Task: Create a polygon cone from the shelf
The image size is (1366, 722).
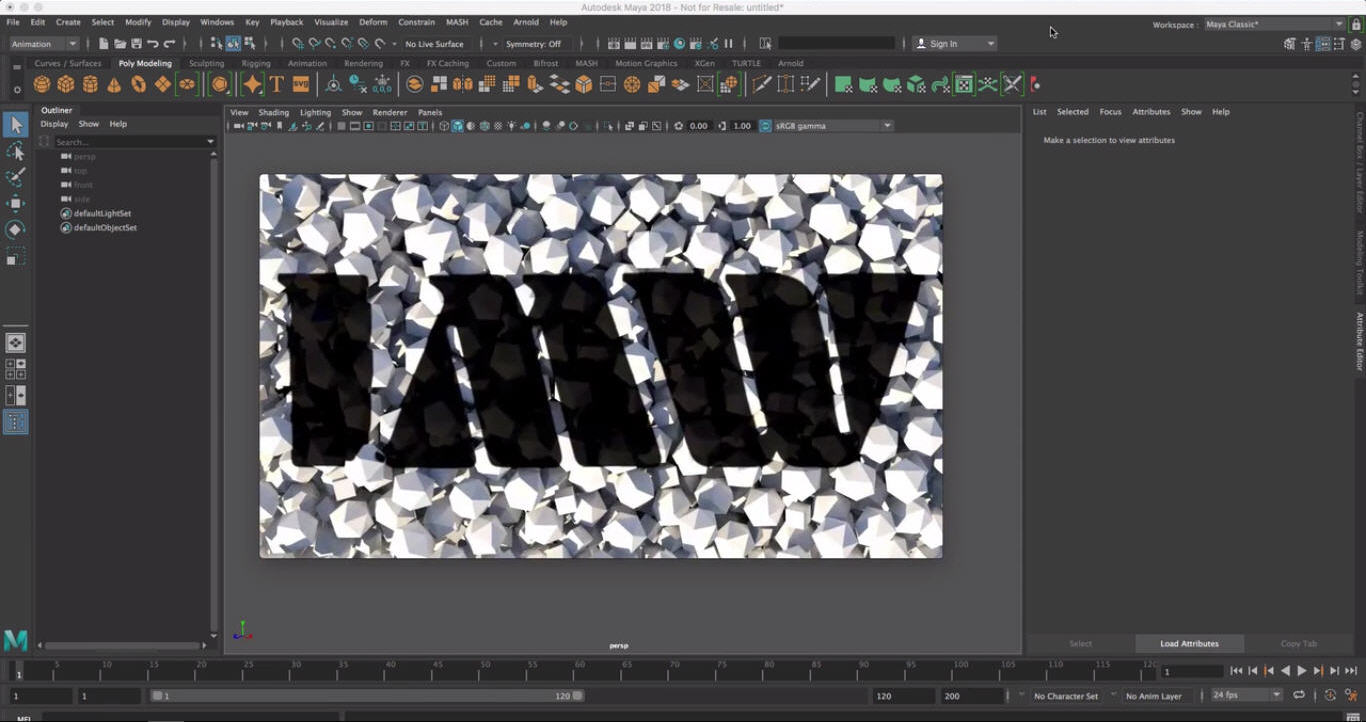Action: (114, 85)
